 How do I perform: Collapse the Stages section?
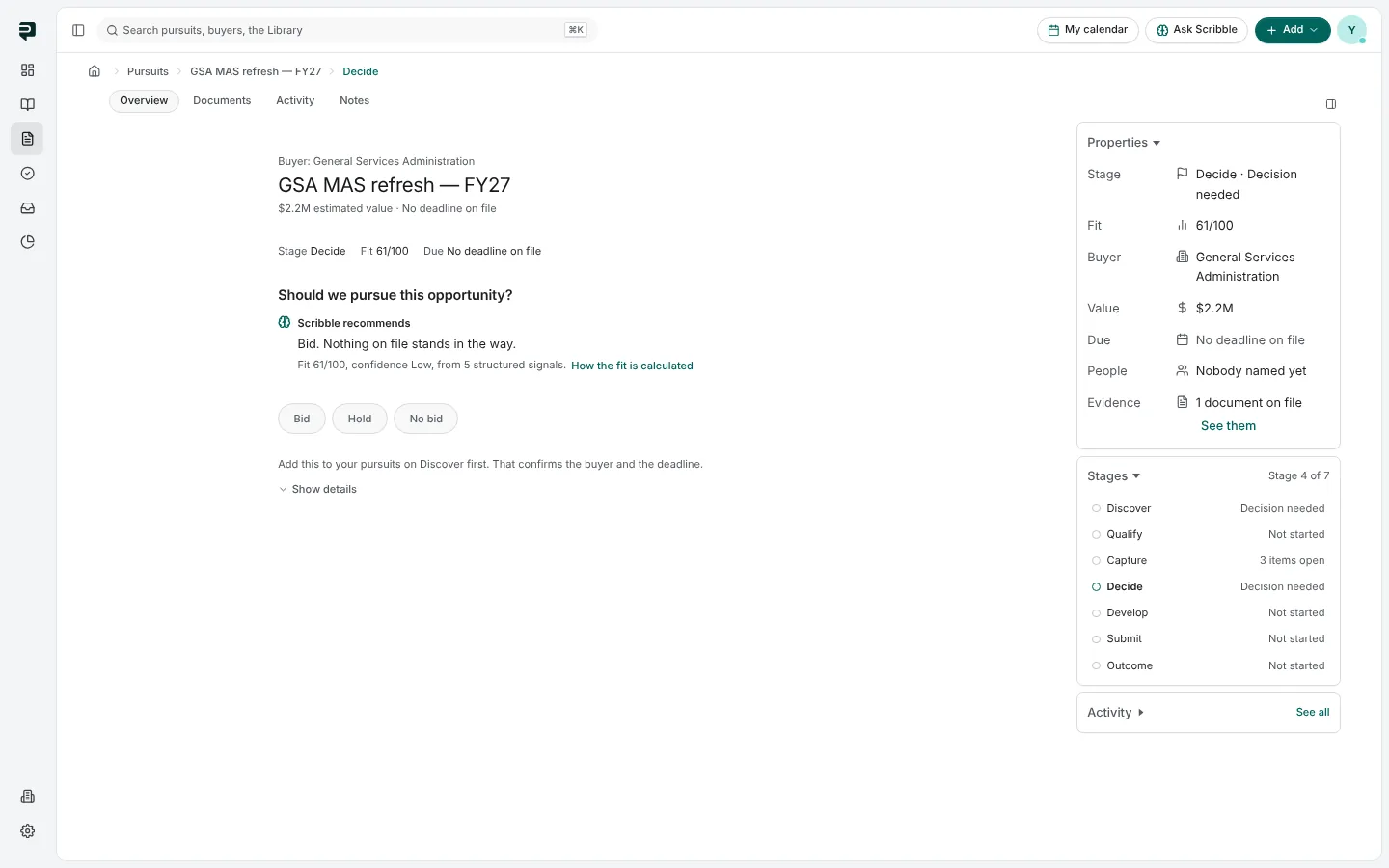(1114, 476)
